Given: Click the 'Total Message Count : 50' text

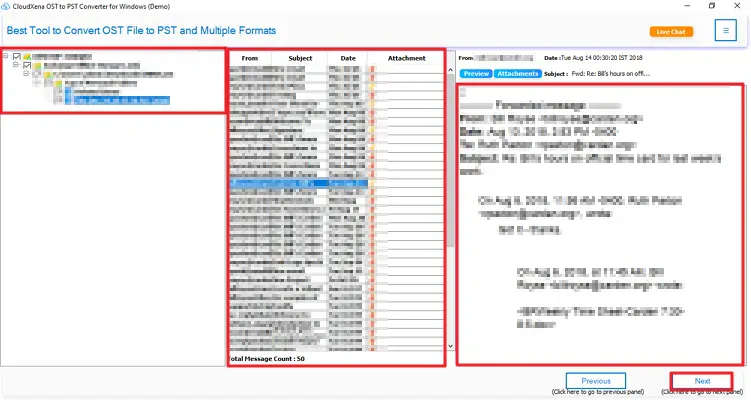Looking at the screenshot, I should click(x=267, y=358).
